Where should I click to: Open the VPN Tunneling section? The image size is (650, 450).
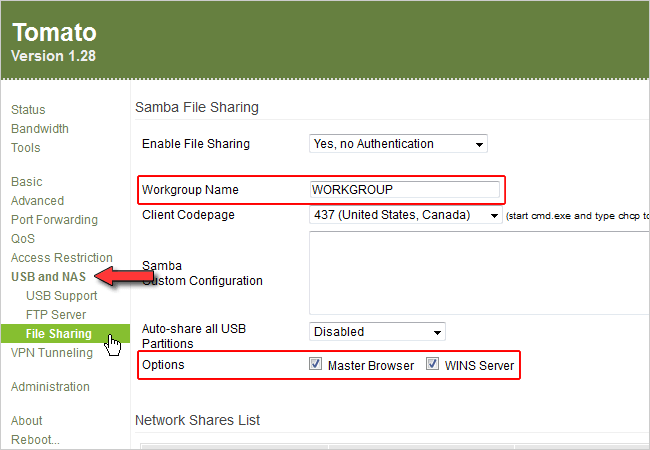(52, 353)
